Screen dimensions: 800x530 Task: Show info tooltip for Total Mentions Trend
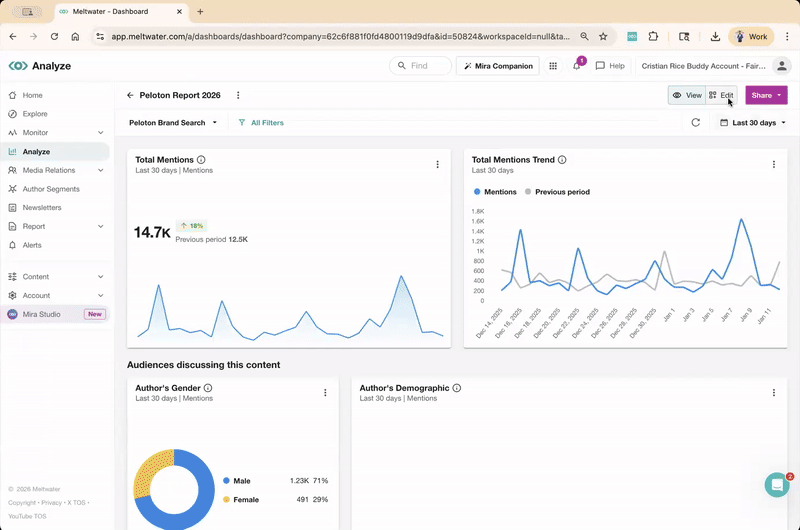562,160
